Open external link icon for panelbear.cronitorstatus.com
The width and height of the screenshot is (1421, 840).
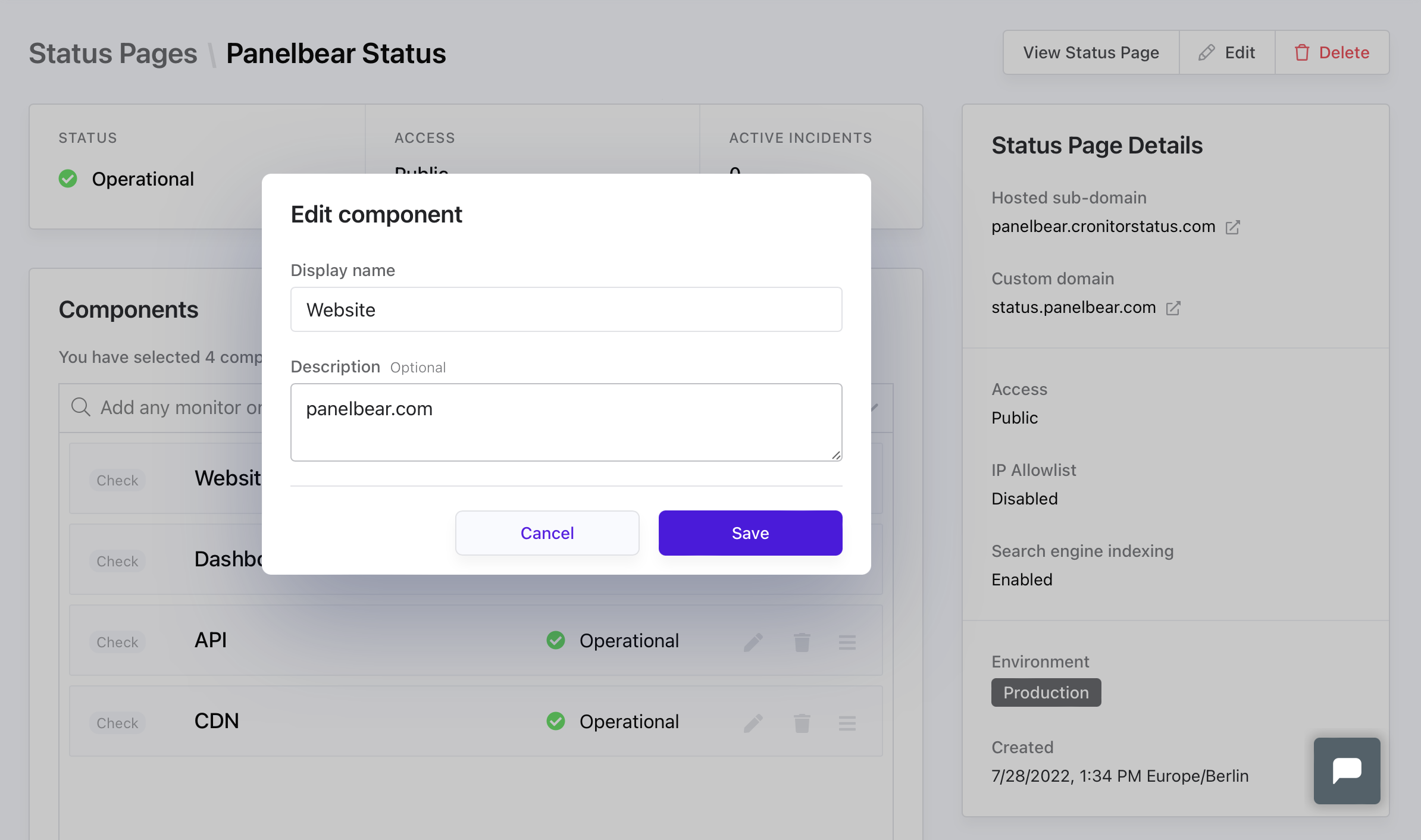[x=1233, y=227]
